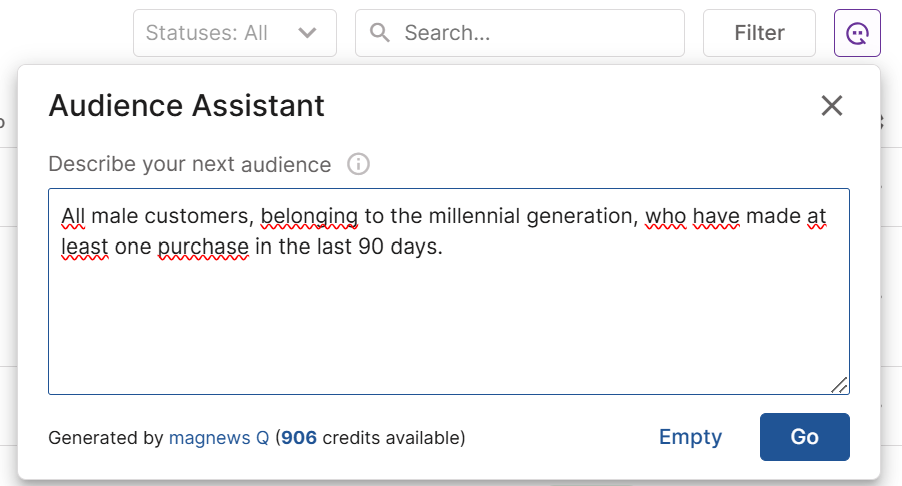Place cursor at "90 days." text
The height and width of the screenshot is (486, 902).
(x=400, y=247)
